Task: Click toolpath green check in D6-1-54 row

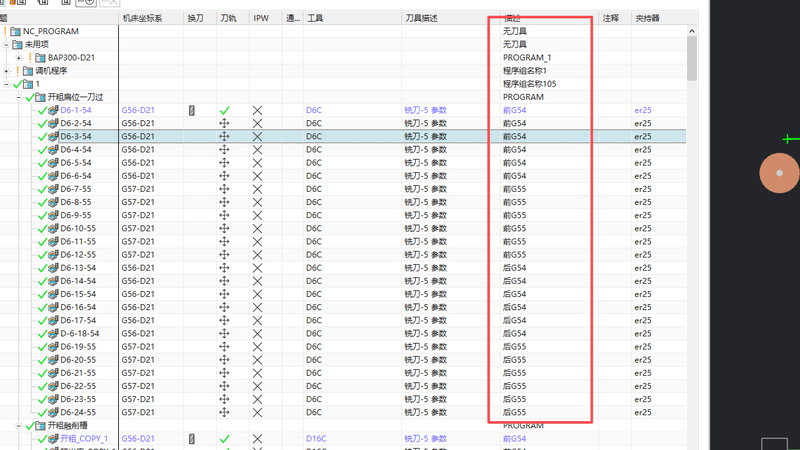Action: [224, 110]
